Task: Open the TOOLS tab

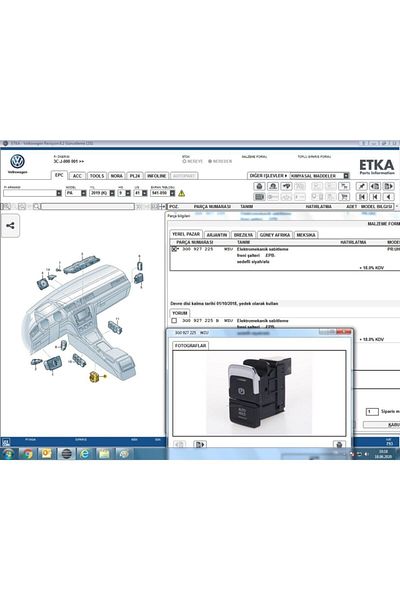Action: pyautogui.click(x=97, y=176)
